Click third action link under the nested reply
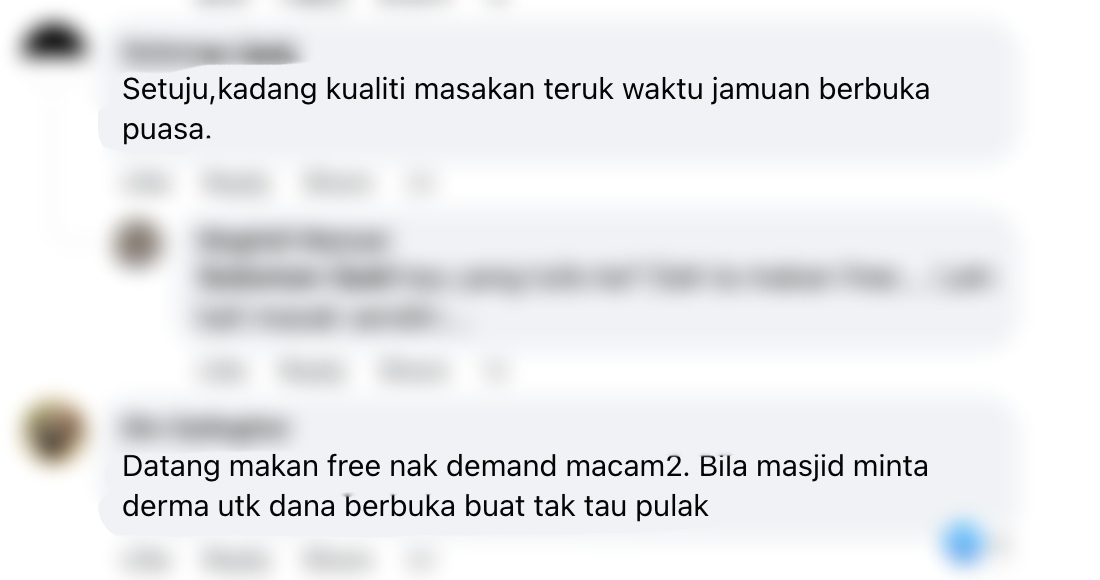Viewport: 1100px width, 580px height. click(x=413, y=370)
